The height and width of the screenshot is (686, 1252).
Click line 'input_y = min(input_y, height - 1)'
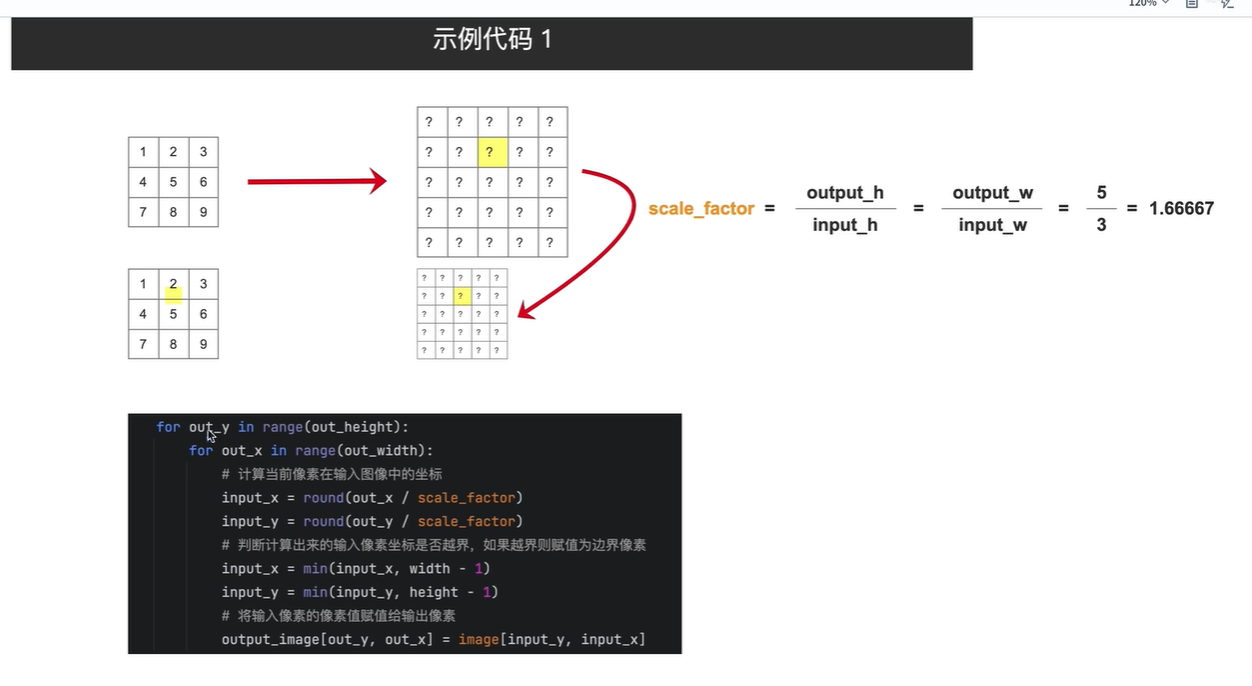(x=360, y=592)
